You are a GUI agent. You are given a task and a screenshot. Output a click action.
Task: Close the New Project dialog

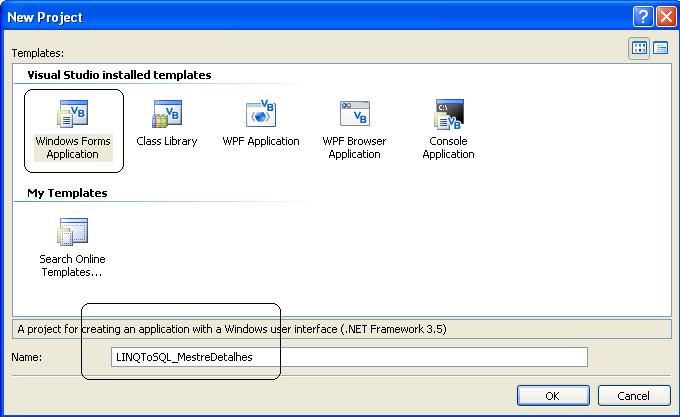(666, 17)
